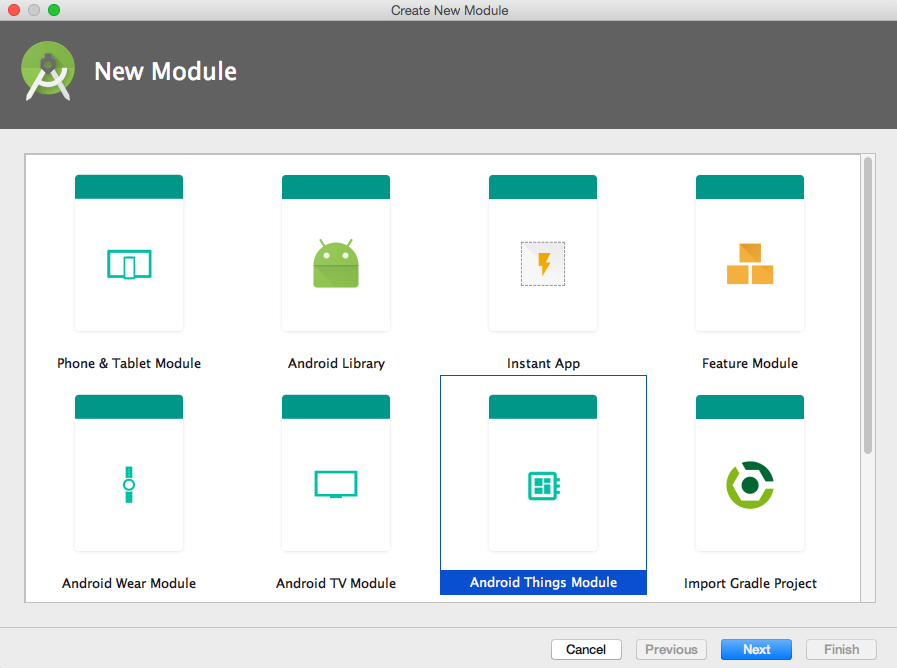The height and width of the screenshot is (668, 897).
Task: Click the highlighted "Android Things Module" label
Action: click(543, 582)
